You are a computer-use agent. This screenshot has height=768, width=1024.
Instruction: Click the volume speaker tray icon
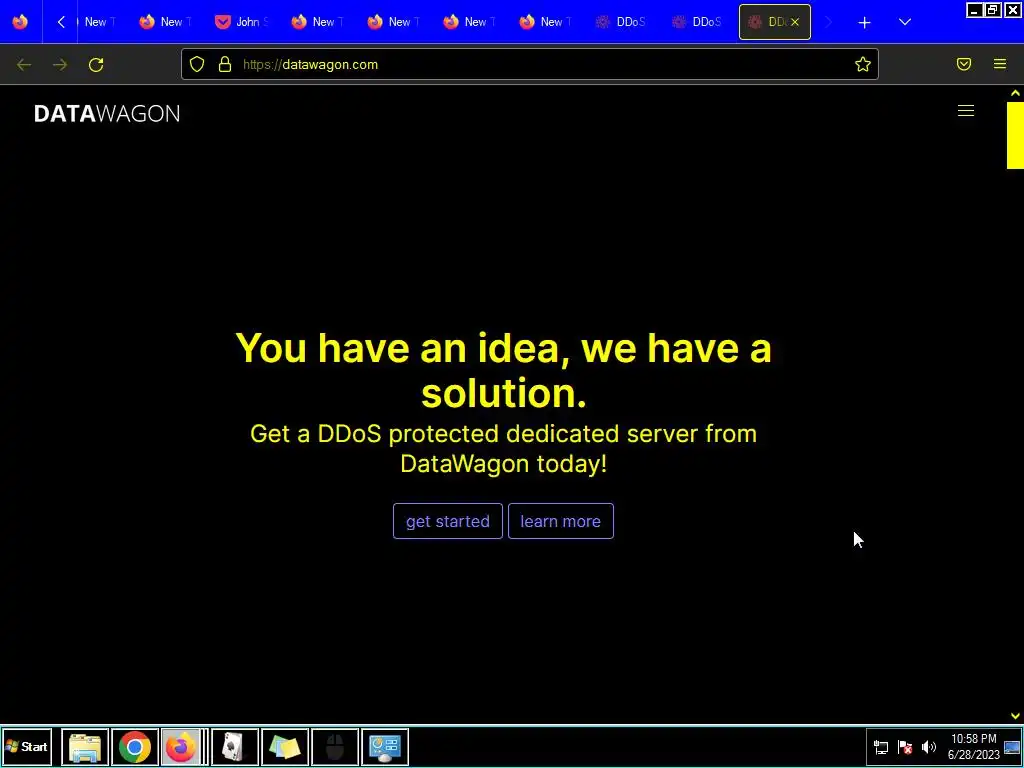pos(929,747)
